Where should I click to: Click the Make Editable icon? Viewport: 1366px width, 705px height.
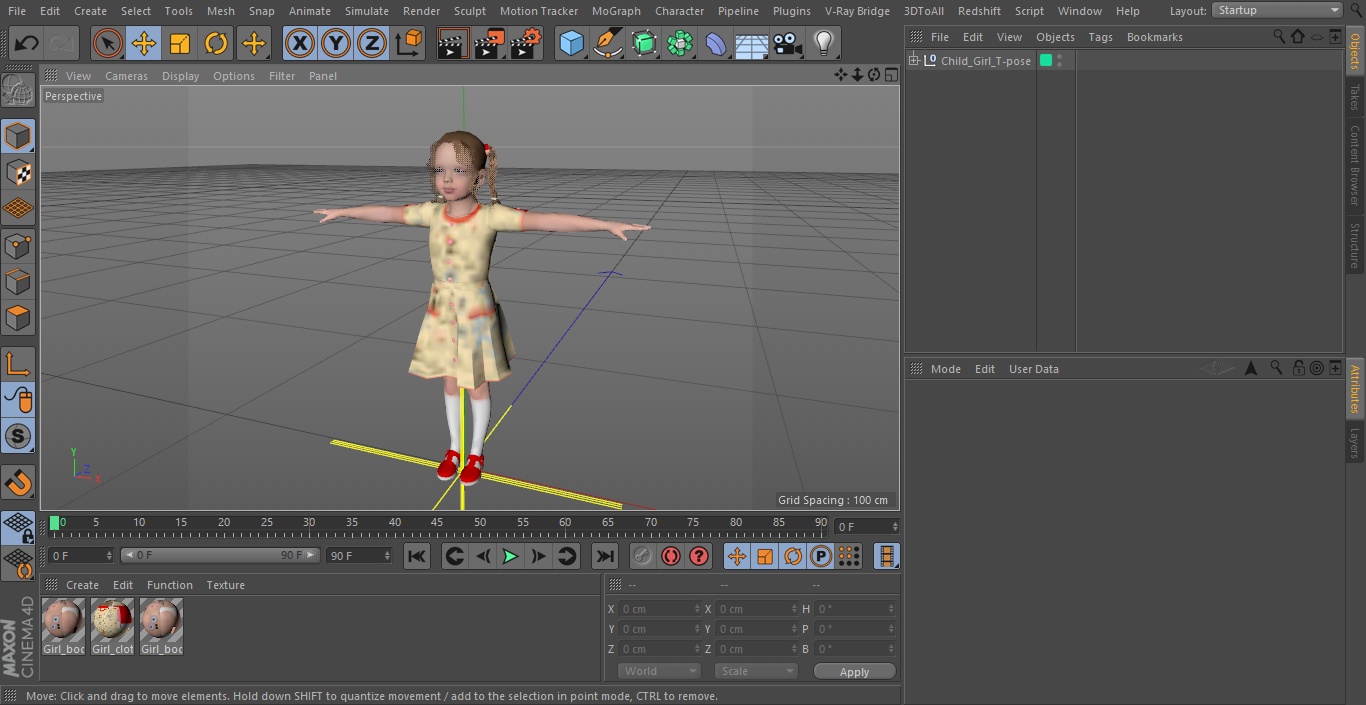[x=18, y=92]
